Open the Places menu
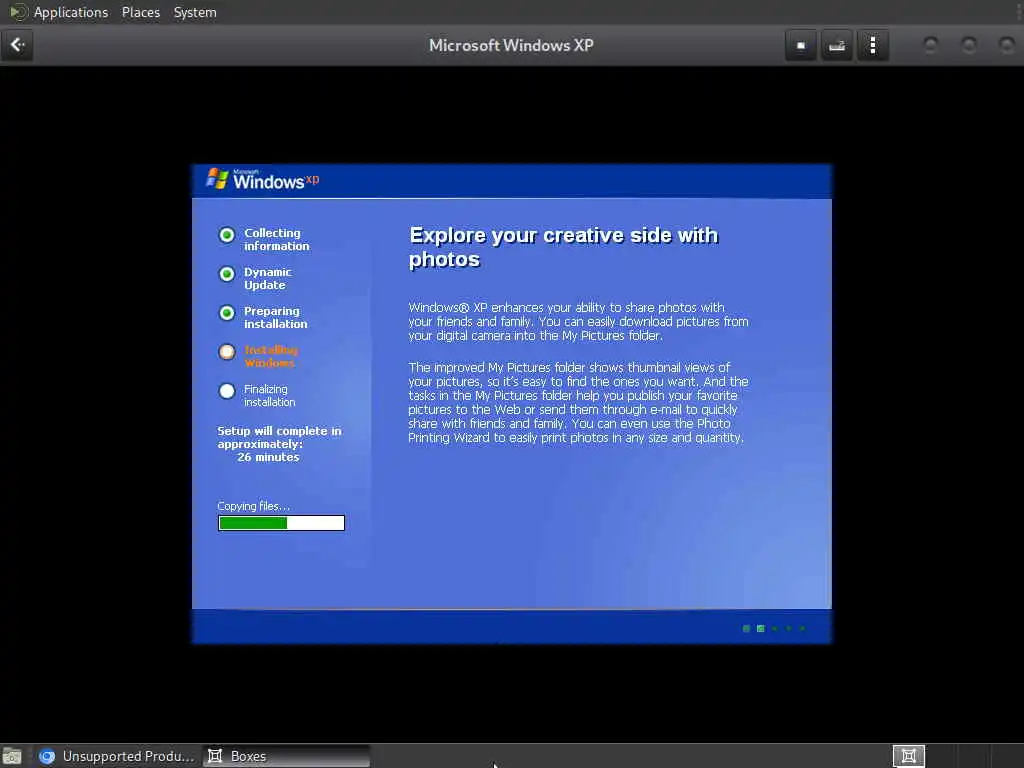 (x=140, y=12)
